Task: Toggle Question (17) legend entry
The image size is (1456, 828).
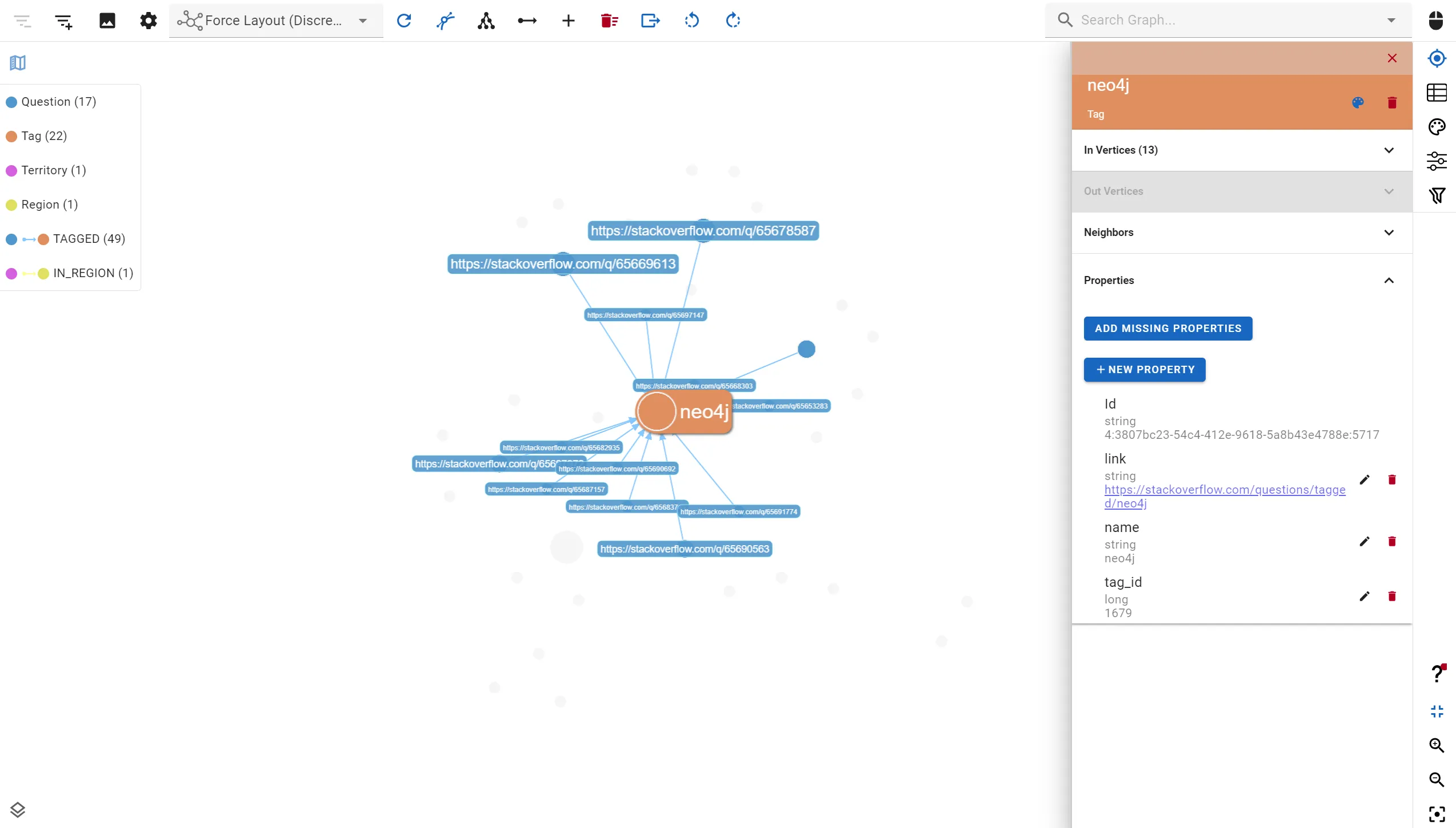Action: click(51, 102)
